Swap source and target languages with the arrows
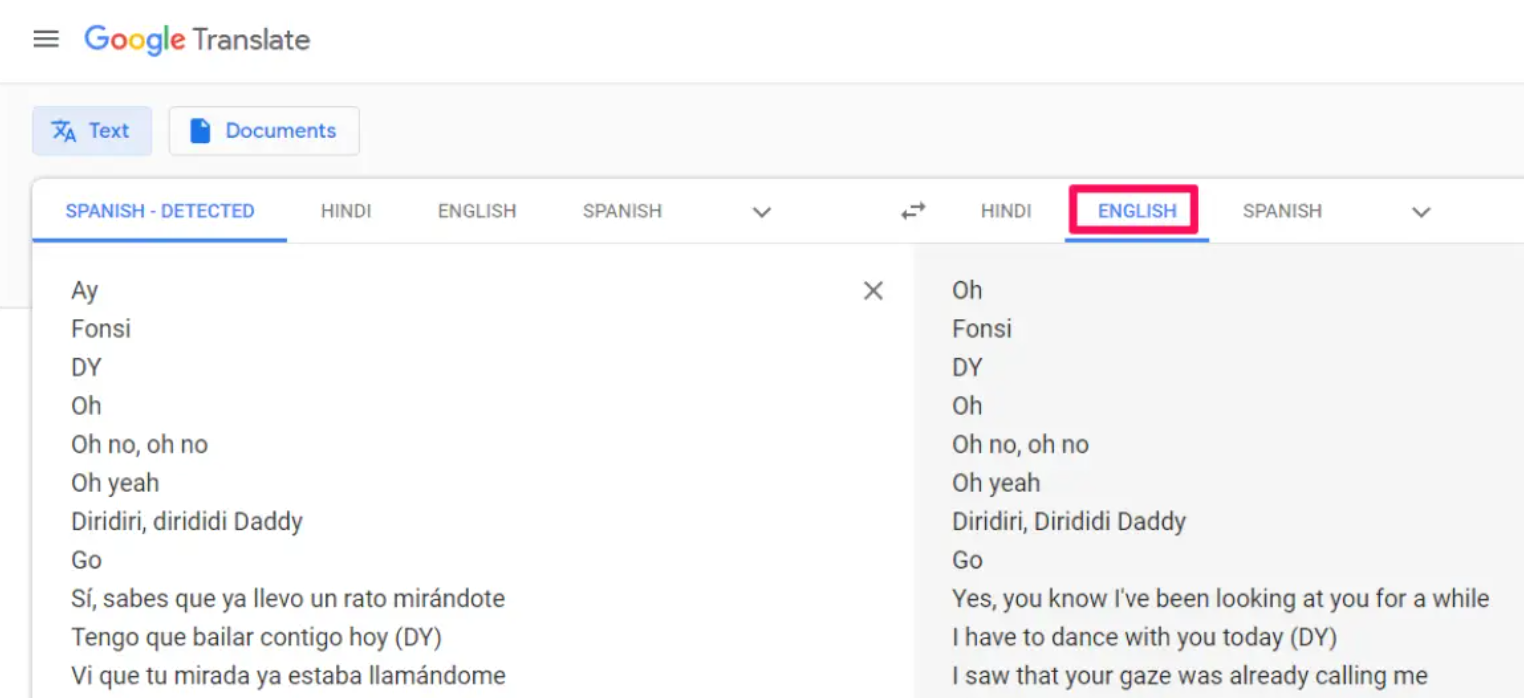Screen dimensions: 1524x698 coord(911,211)
